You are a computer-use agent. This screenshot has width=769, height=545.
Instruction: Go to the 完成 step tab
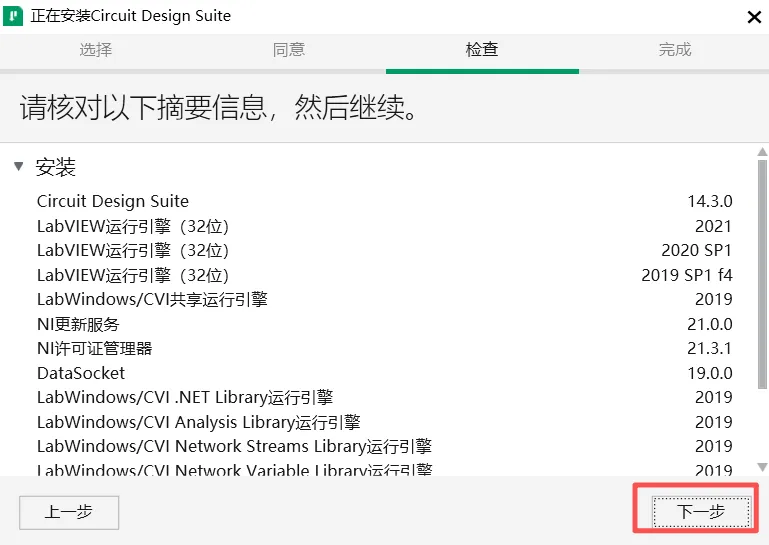[x=675, y=50]
